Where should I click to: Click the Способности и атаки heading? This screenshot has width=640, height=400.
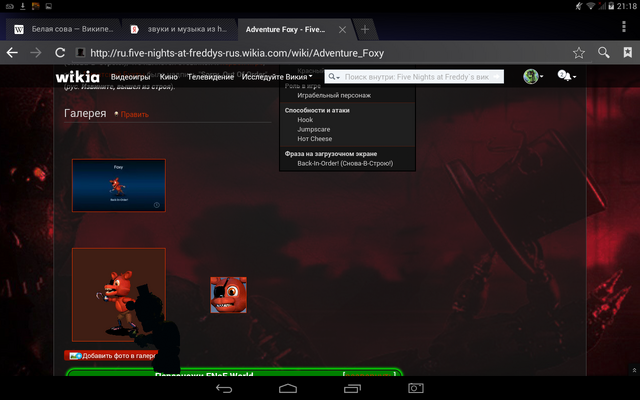(x=317, y=110)
